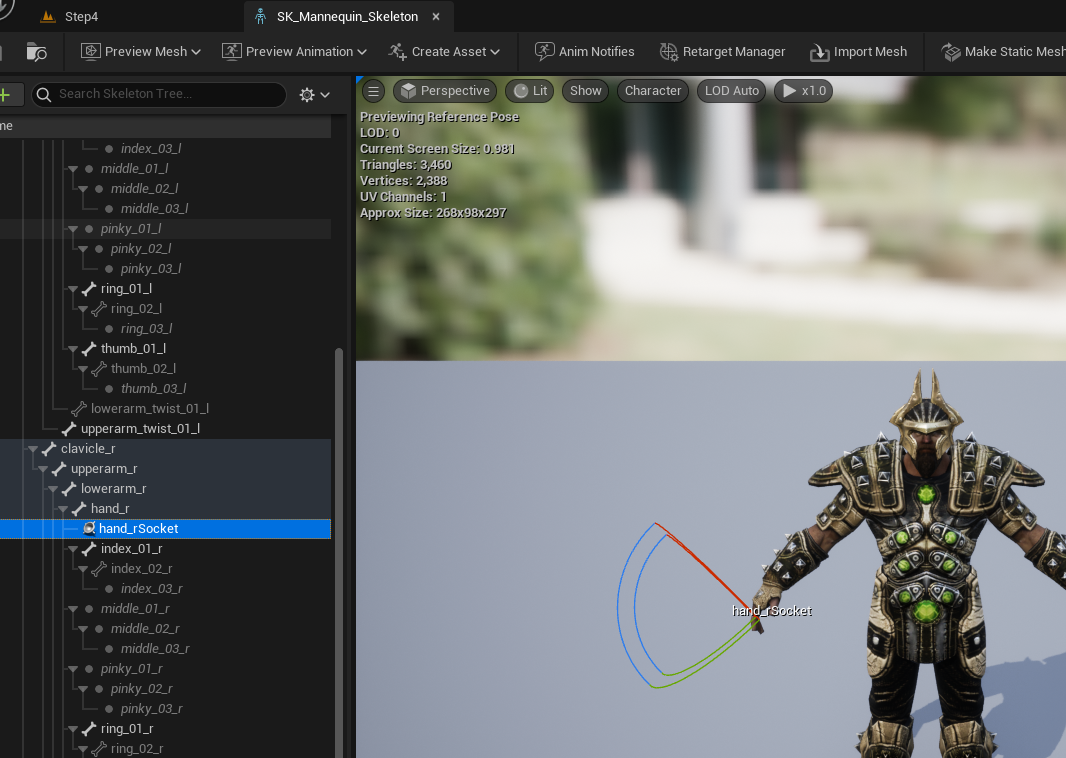Click the Anim Notifies button

585,52
